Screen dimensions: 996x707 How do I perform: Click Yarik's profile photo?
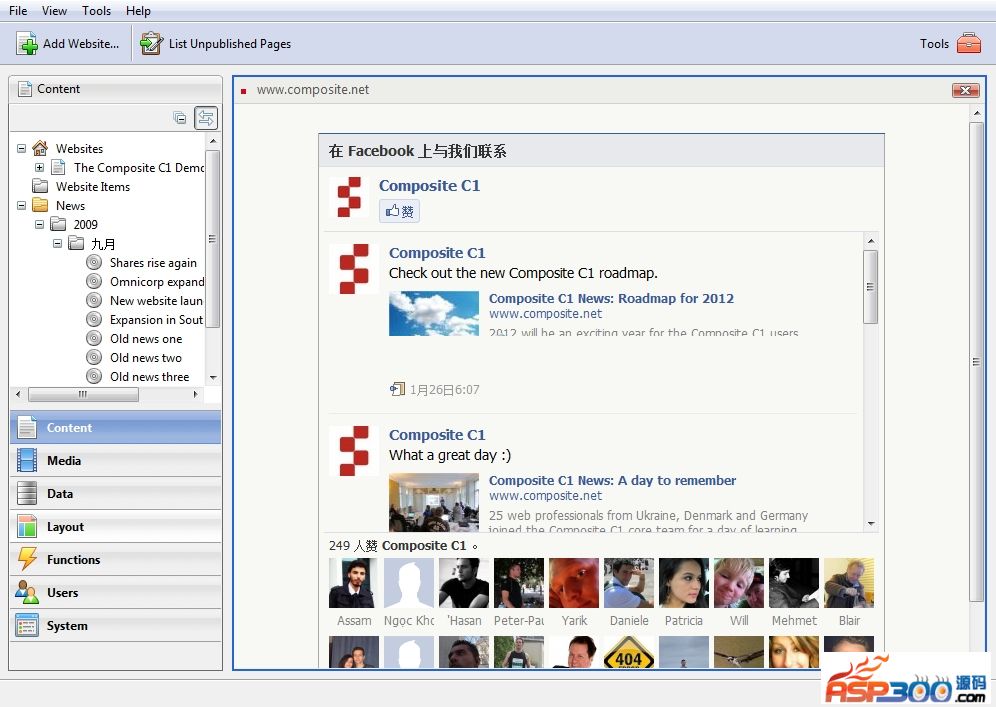coord(574,583)
